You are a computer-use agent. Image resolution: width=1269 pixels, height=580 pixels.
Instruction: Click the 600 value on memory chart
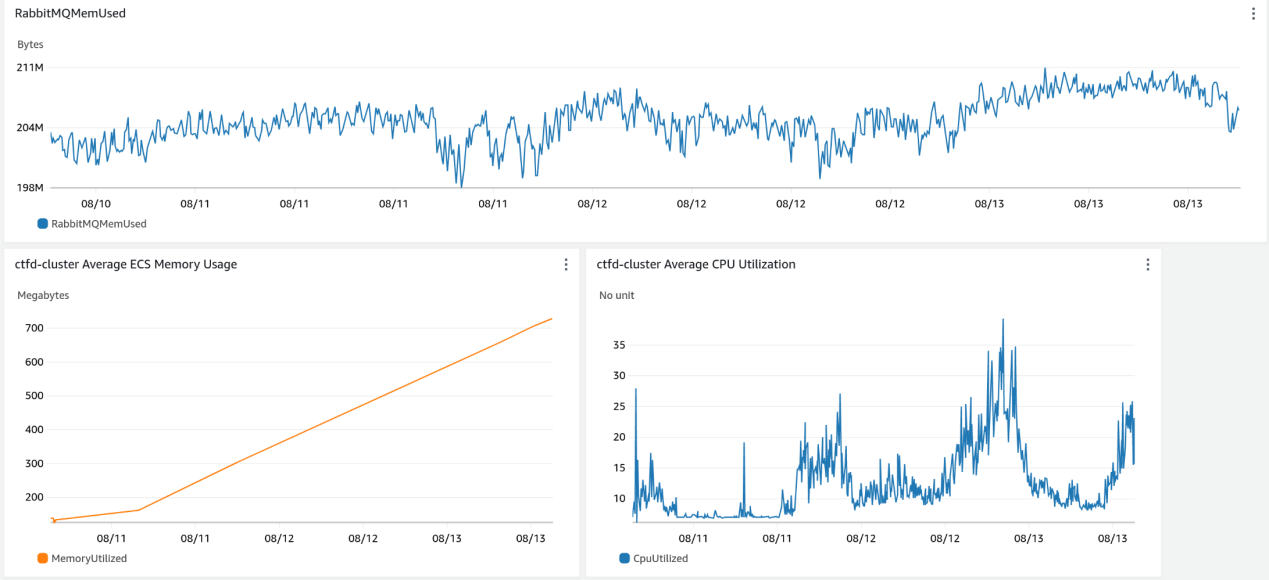35,362
